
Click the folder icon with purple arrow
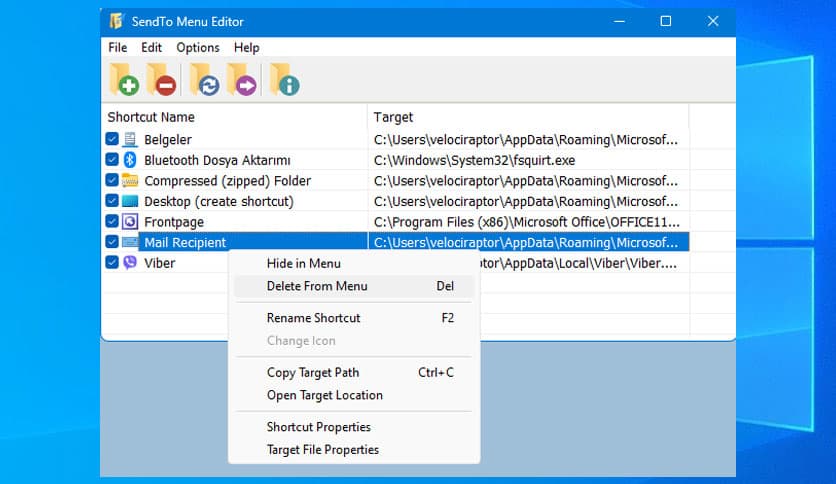pyautogui.click(x=242, y=79)
